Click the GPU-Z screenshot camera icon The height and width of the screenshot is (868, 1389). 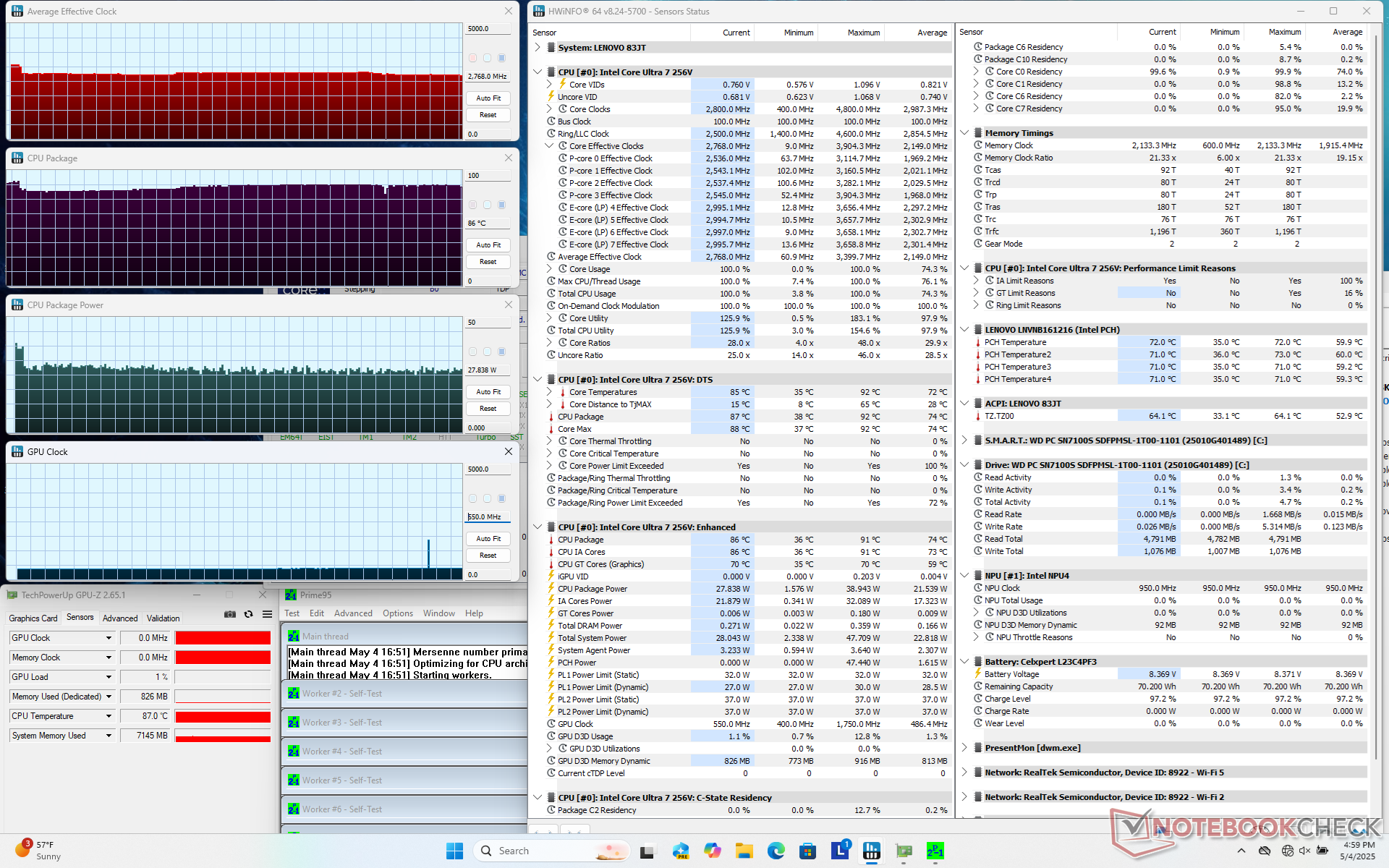point(230,614)
